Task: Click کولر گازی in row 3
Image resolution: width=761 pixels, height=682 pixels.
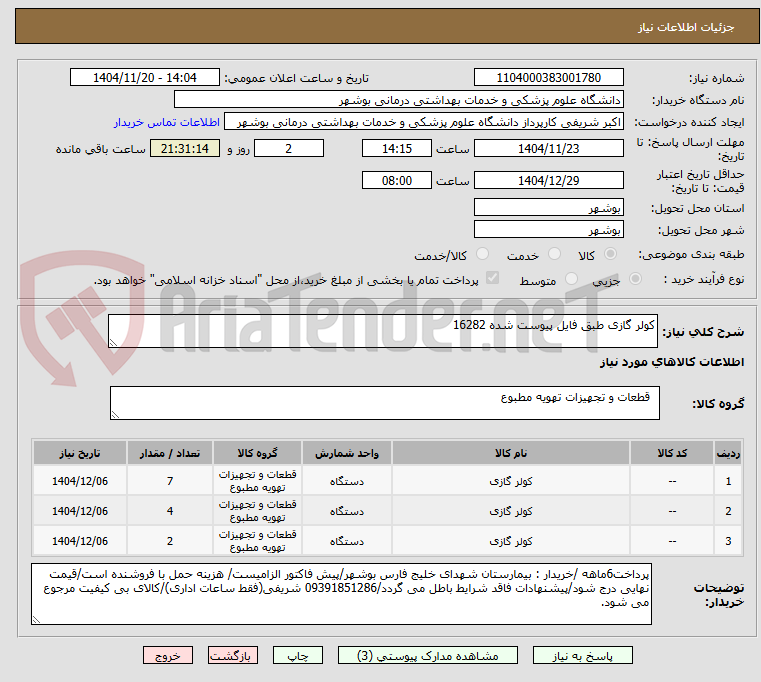Action: (x=511, y=541)
